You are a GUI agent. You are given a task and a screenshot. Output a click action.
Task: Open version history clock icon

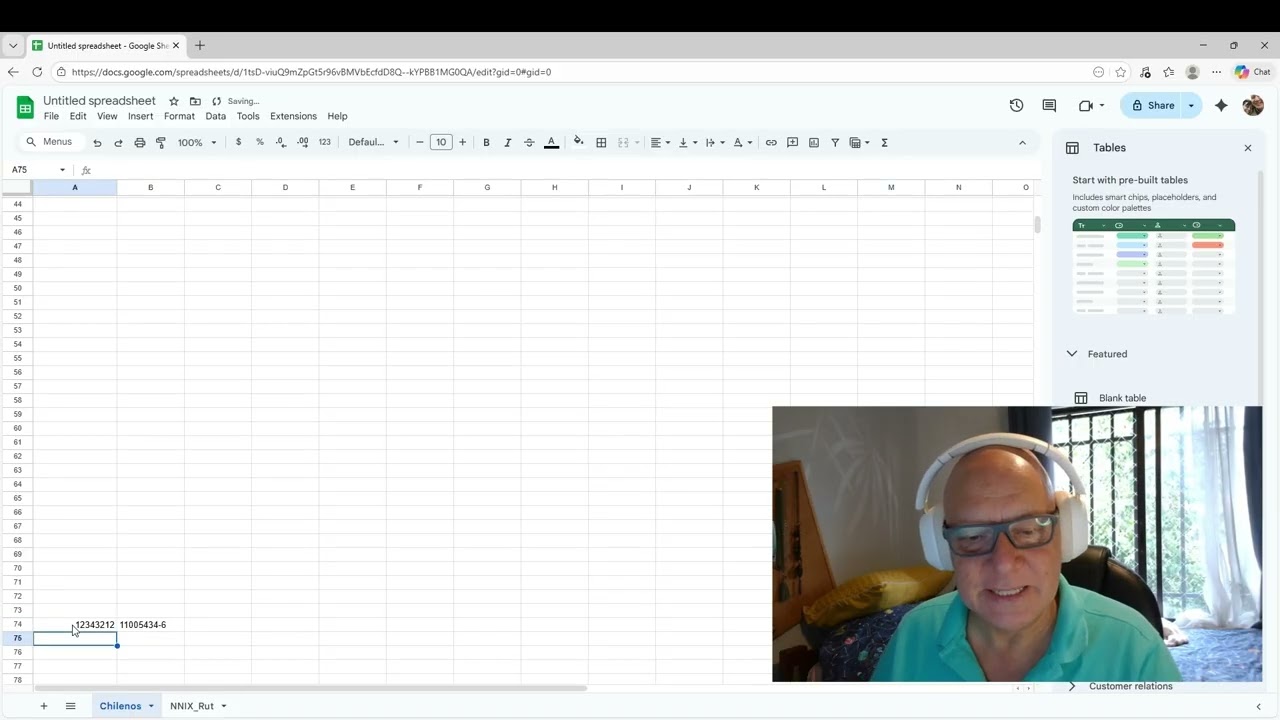1016,105
